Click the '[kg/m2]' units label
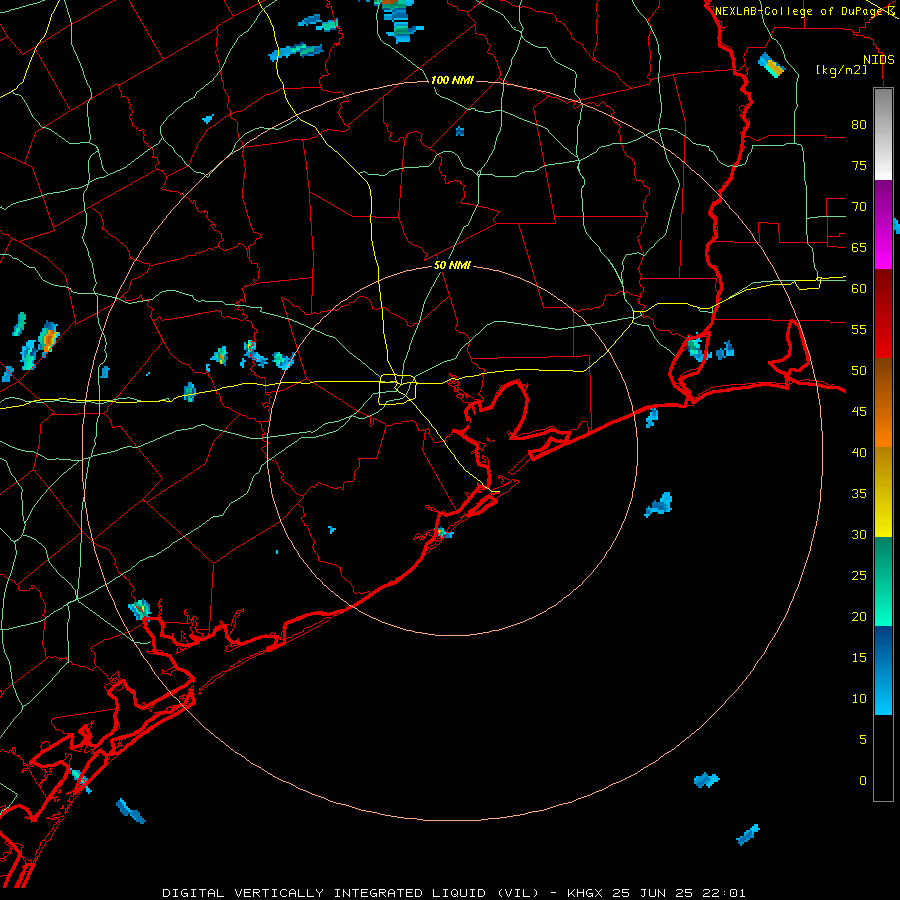The width and height of the screenshot is (900, 900). [841, 70]
